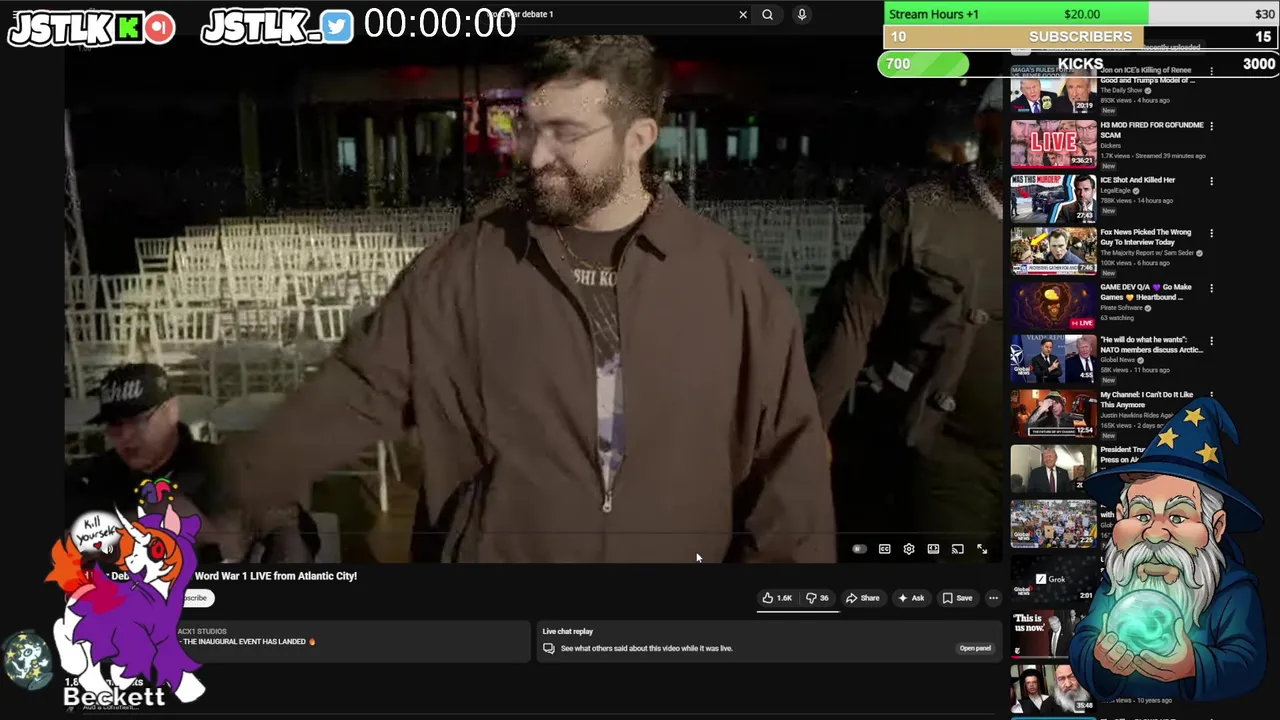Click the H3 LIVE thumbnail
1280x720 pixels.
[x=1053, y=143]
